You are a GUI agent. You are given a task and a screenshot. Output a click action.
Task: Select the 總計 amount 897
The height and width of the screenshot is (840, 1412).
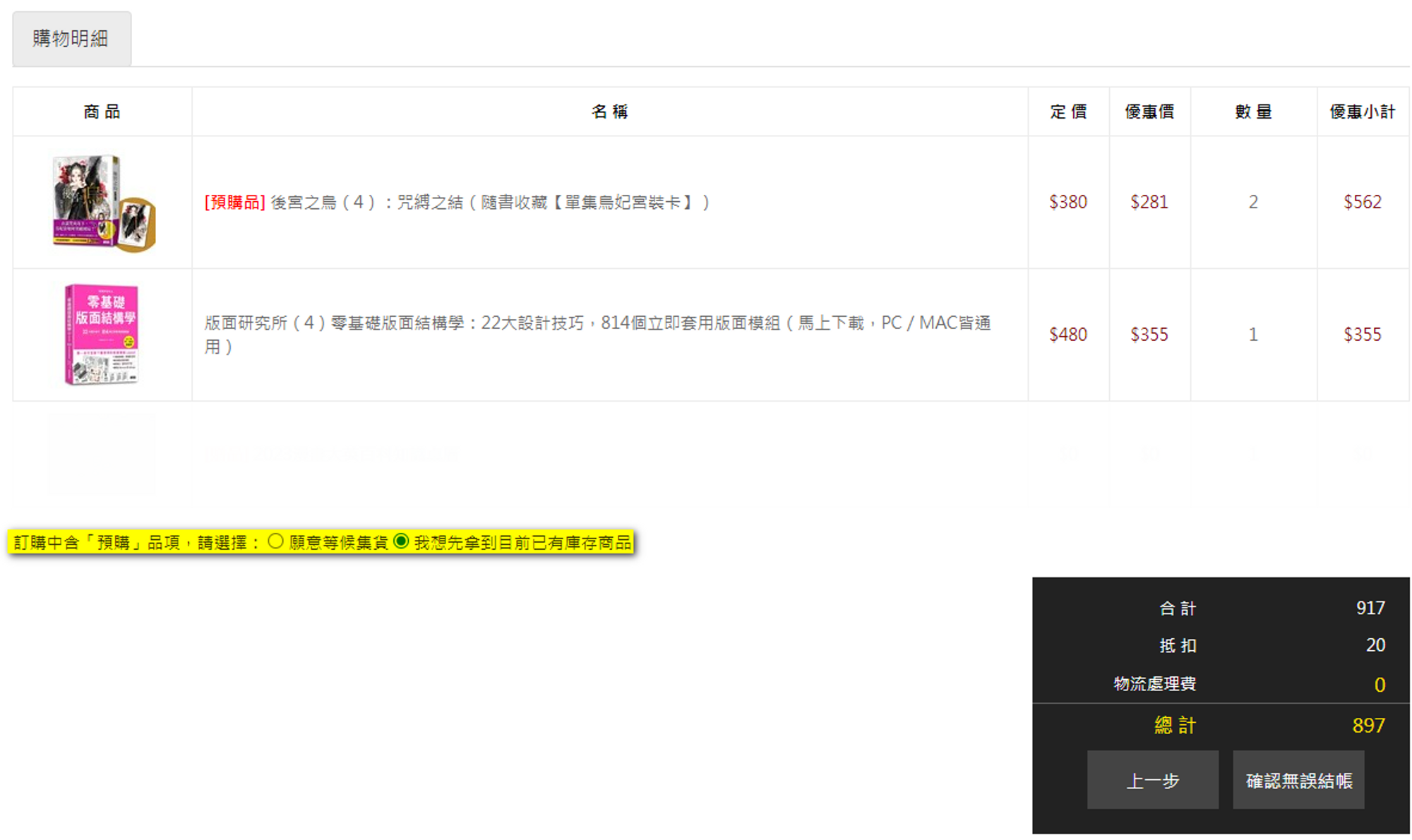(1368, 726)
